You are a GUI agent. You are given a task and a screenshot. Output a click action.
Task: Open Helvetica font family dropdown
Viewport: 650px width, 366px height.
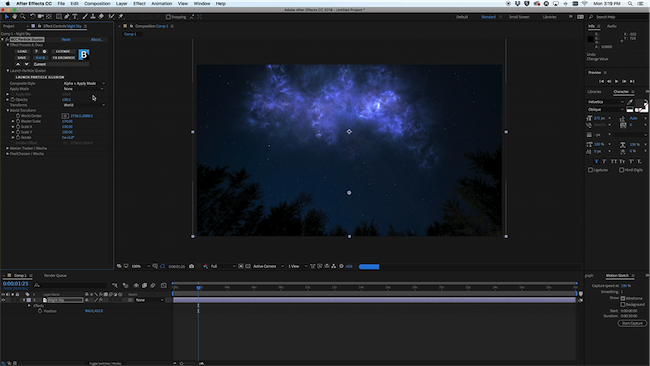606,102
